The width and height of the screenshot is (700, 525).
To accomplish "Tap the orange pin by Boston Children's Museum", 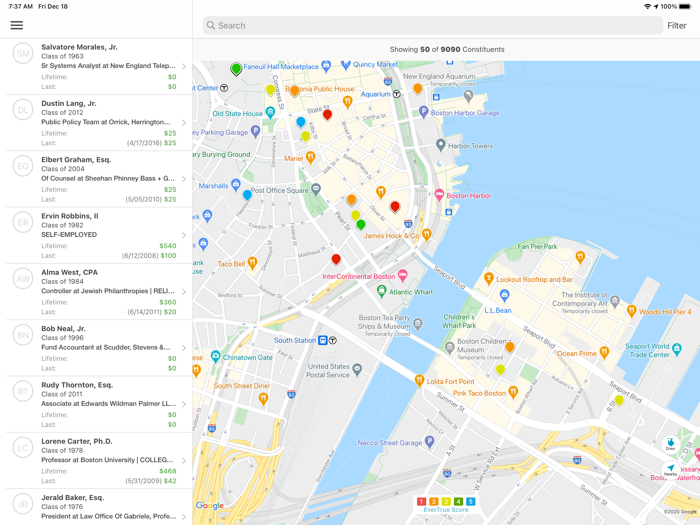I will click(x=510, y=347).
